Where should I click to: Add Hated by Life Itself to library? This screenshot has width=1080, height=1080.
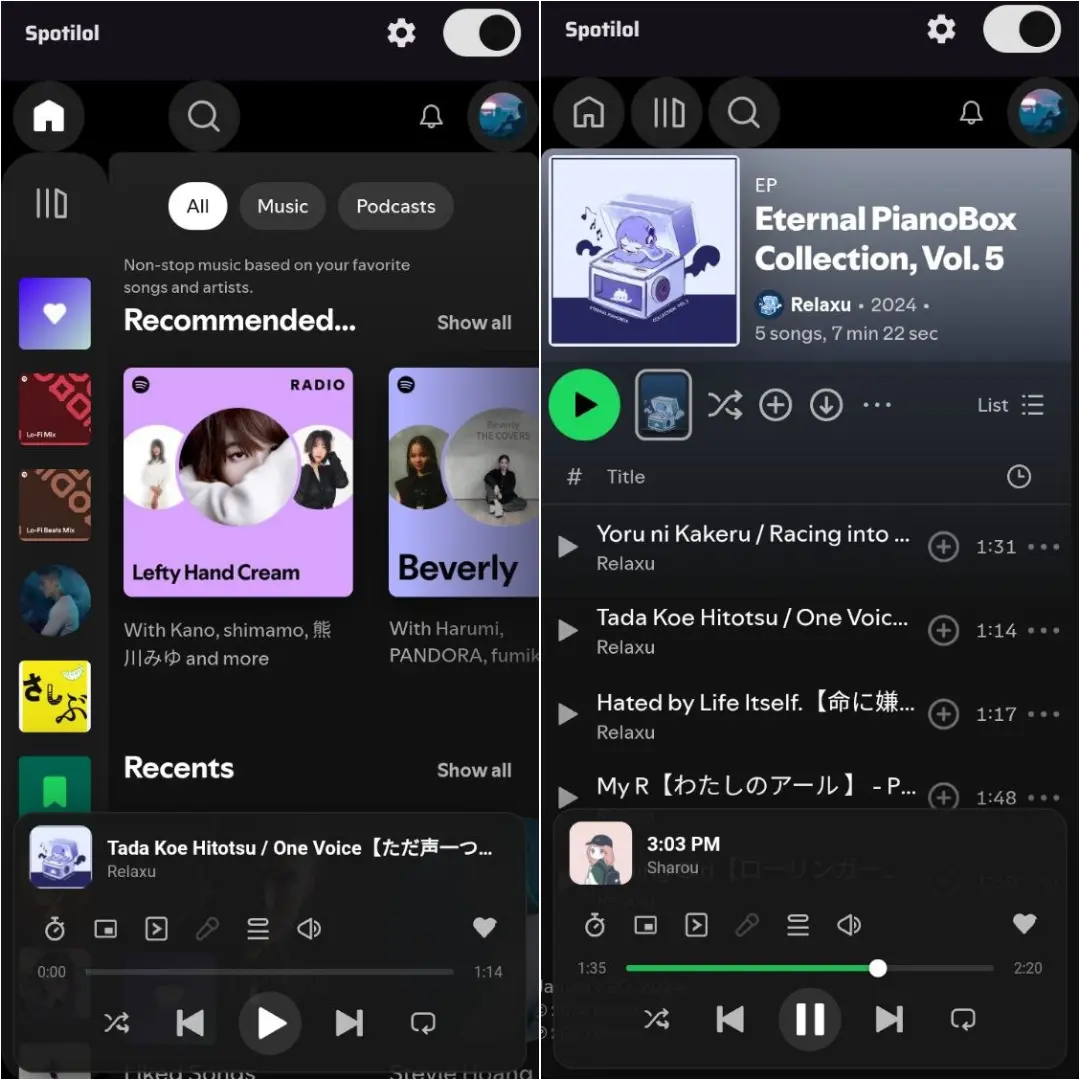(x=944, y=714)
